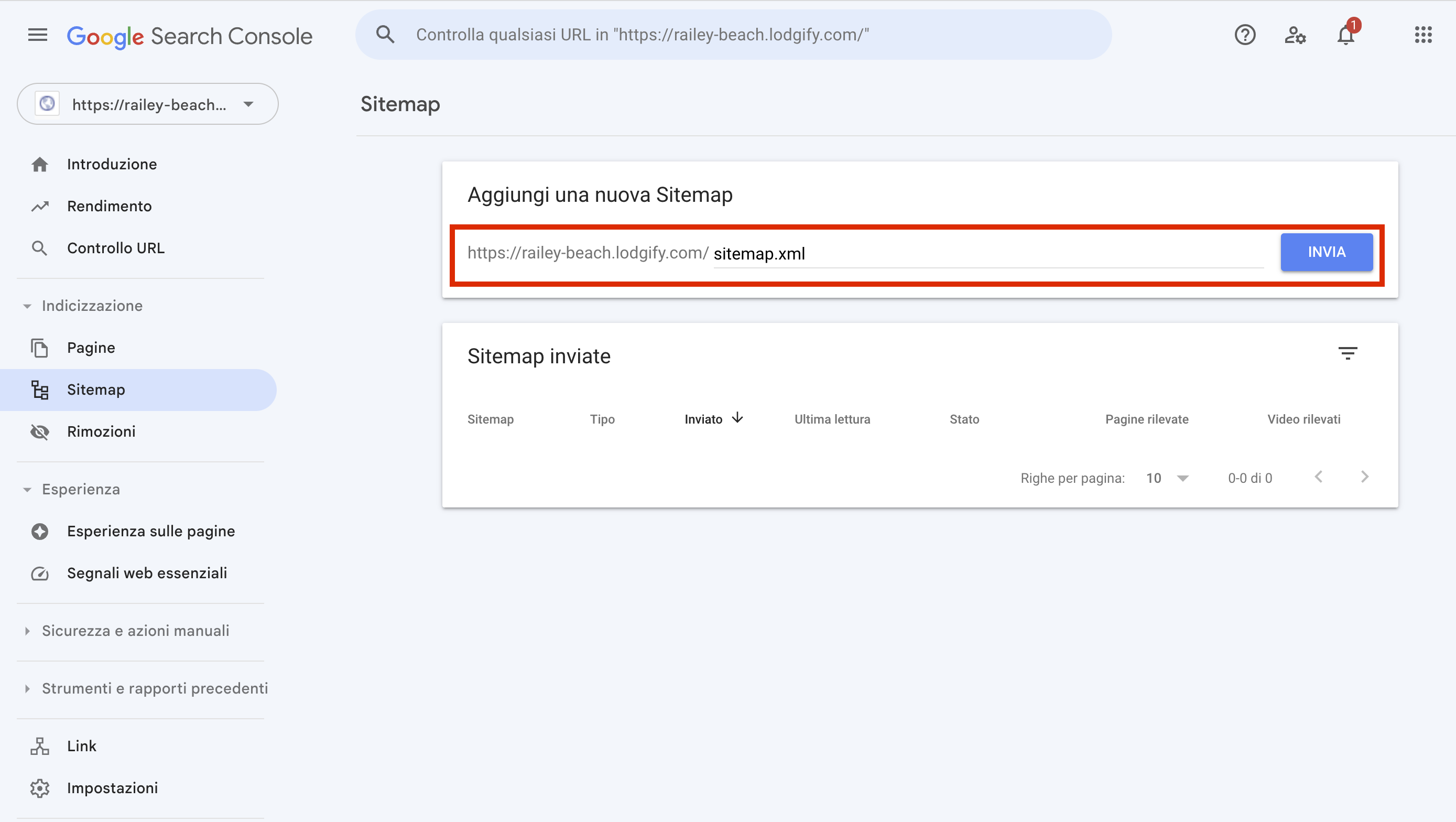Viewport: 1456px width, 822px height.
Task: Sort by Ultima lettura column header
Action: pos(832,419)
